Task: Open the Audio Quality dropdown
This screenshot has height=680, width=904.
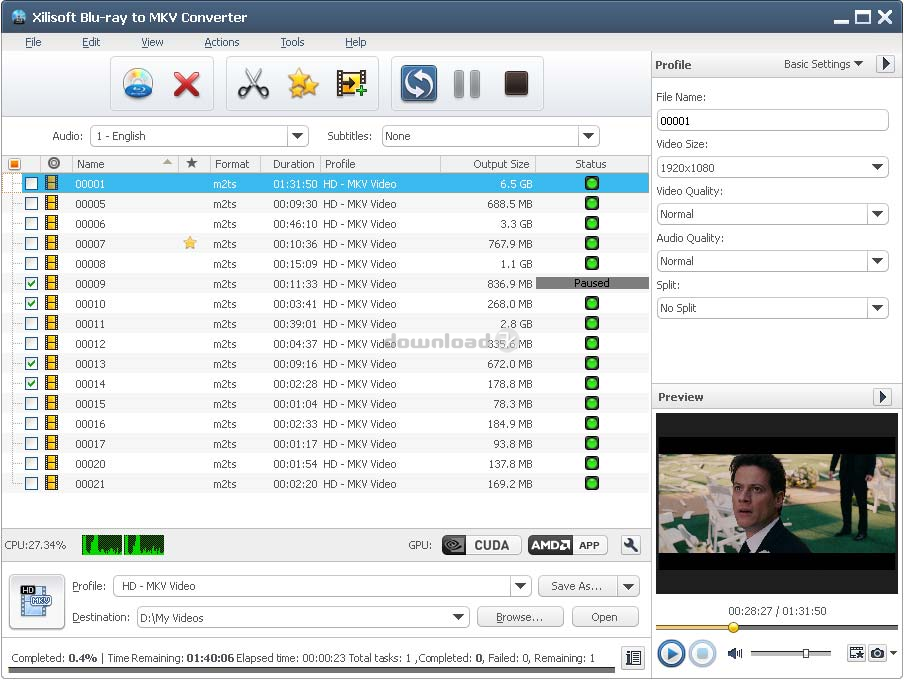Action: [x=877, y=261]
